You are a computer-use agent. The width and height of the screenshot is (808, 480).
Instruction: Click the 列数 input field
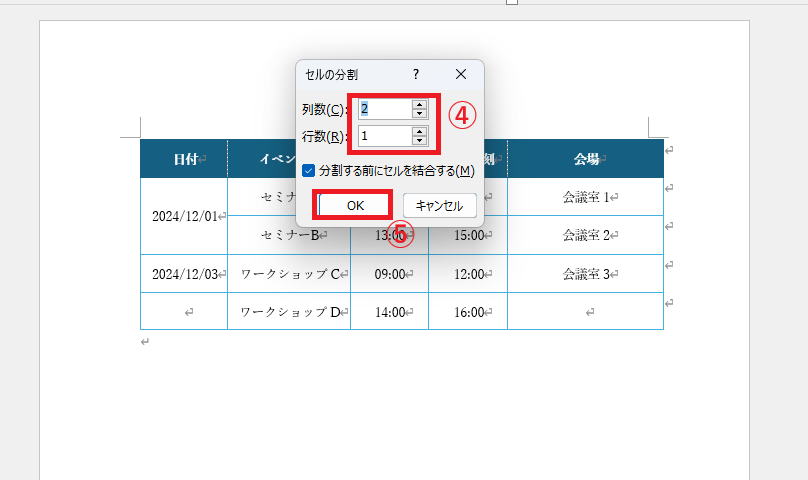point(385,109)
